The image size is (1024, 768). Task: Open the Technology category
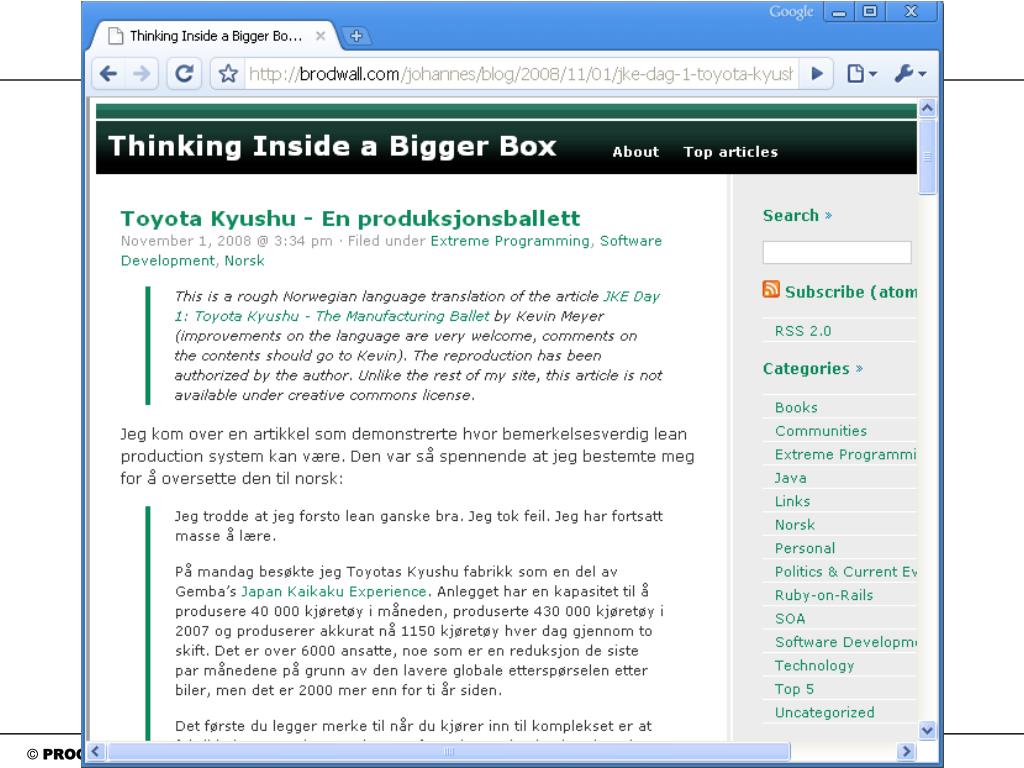click(x=814, y=666)
